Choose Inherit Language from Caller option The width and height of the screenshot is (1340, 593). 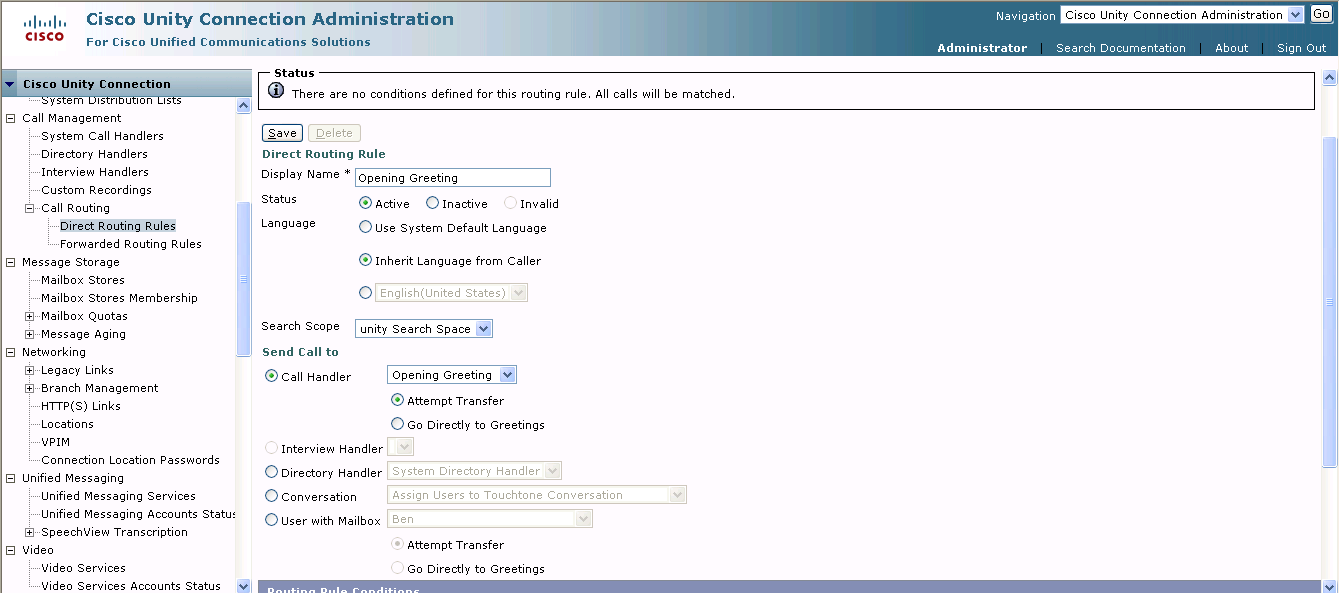pyautogui.click(x=365, y=260)
